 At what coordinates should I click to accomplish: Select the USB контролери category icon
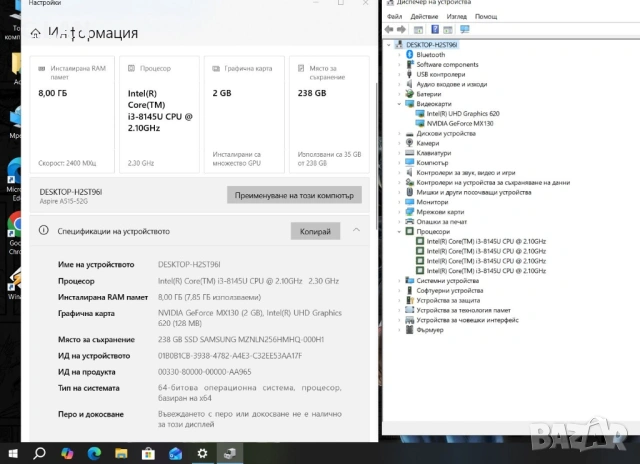coord(409,74)
